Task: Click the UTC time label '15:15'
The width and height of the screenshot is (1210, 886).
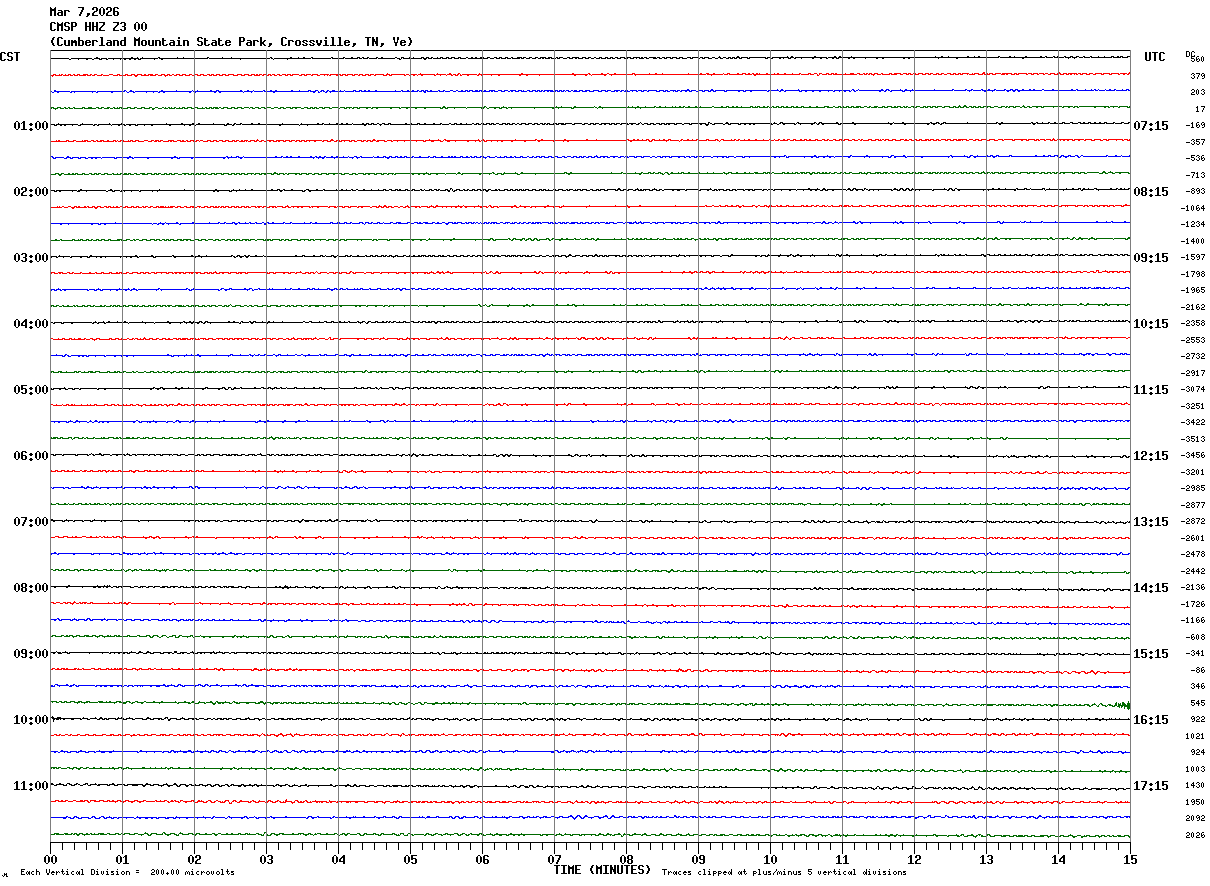Action: tap(1151, 654)
